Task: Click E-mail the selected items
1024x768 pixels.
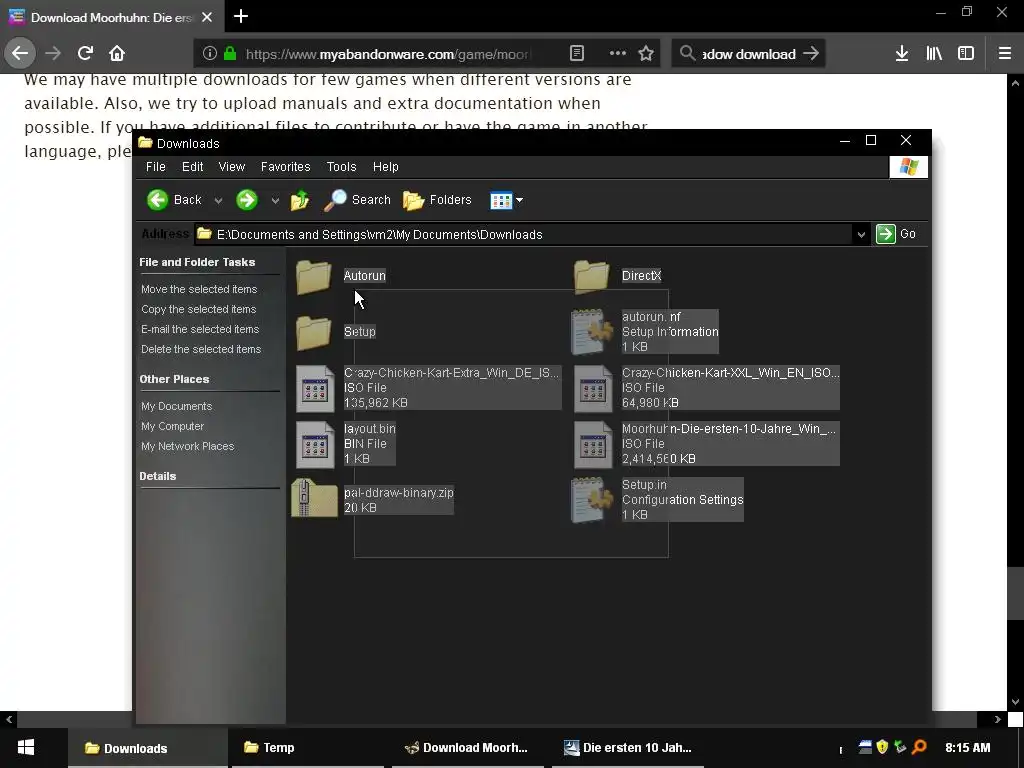Action: click(x=200, y=329)
